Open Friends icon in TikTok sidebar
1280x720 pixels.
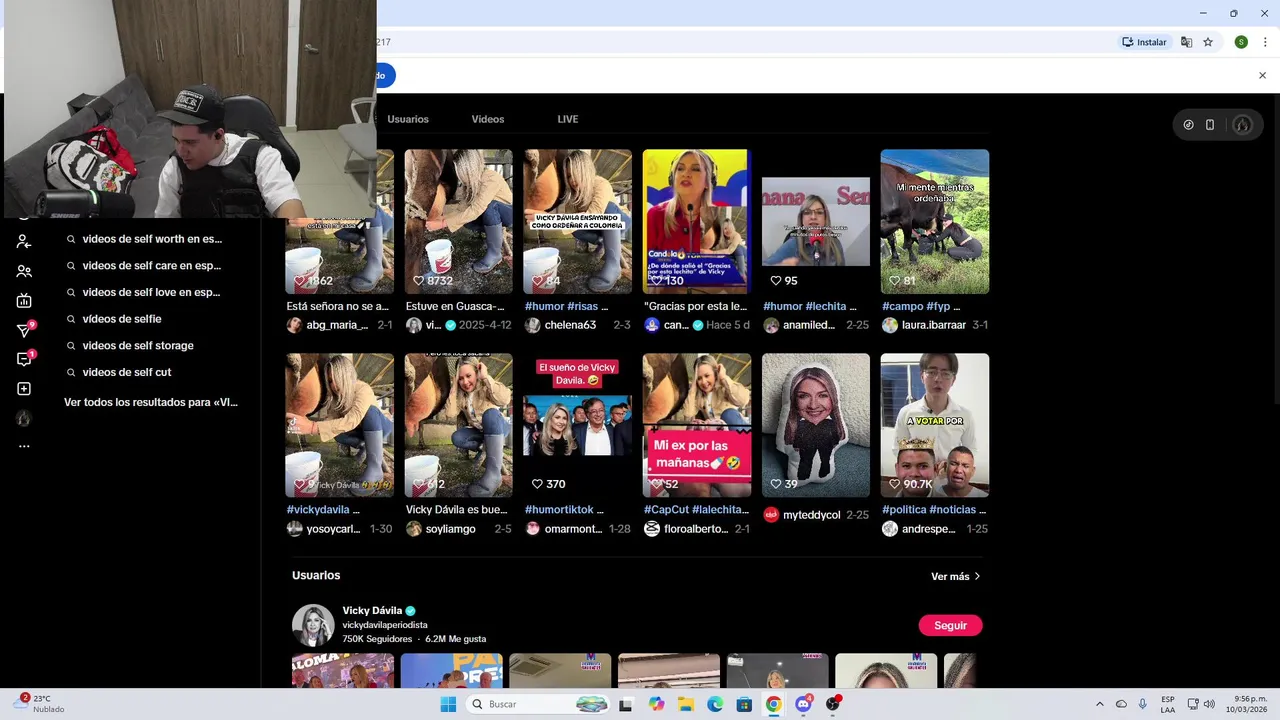[24, 271]
